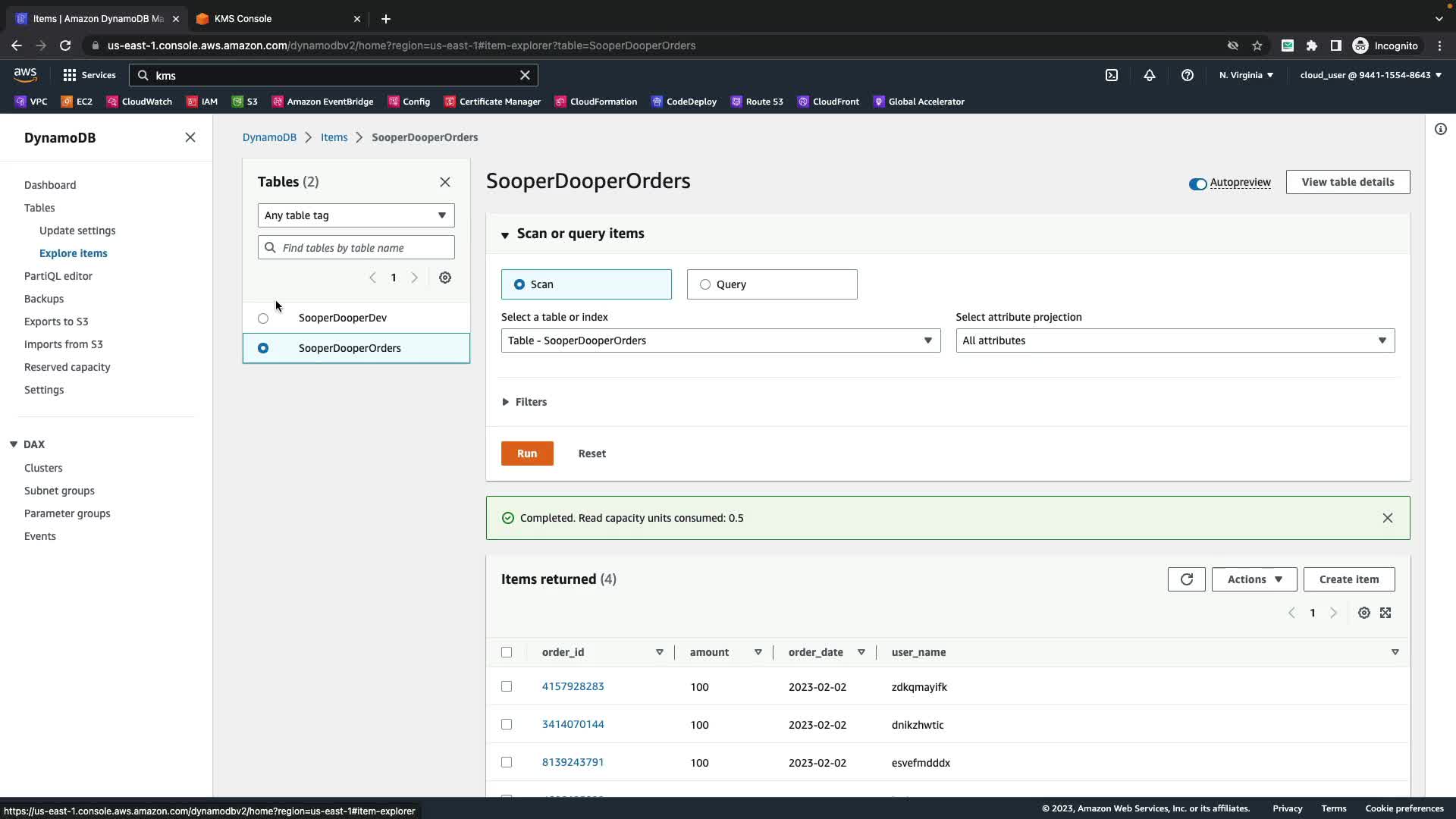This screenshot has width=1456, height=819.
Task: Toggle the Autopreview switch
Action: click(1197, 184)
